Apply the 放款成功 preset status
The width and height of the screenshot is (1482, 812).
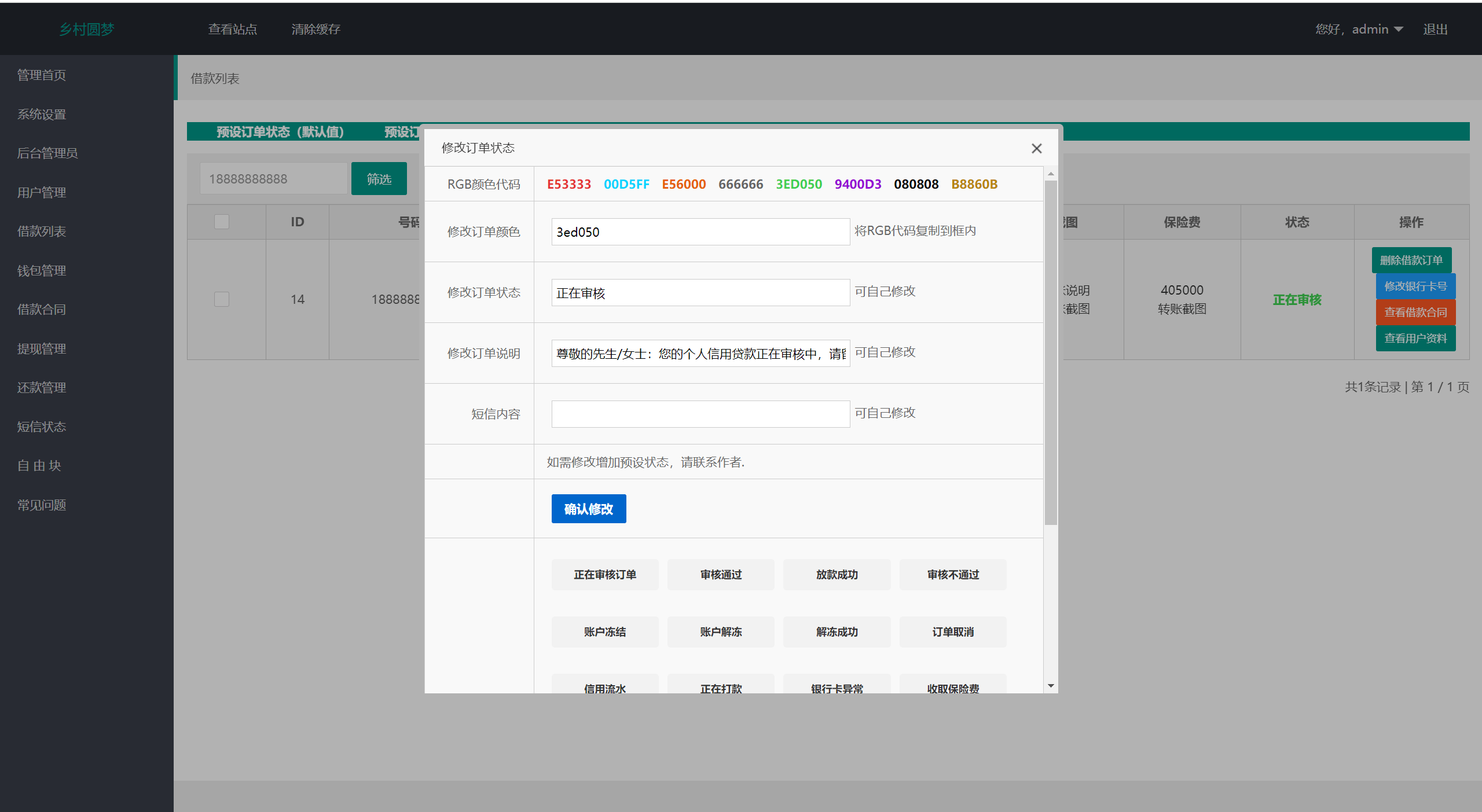(x=837, y=575)
